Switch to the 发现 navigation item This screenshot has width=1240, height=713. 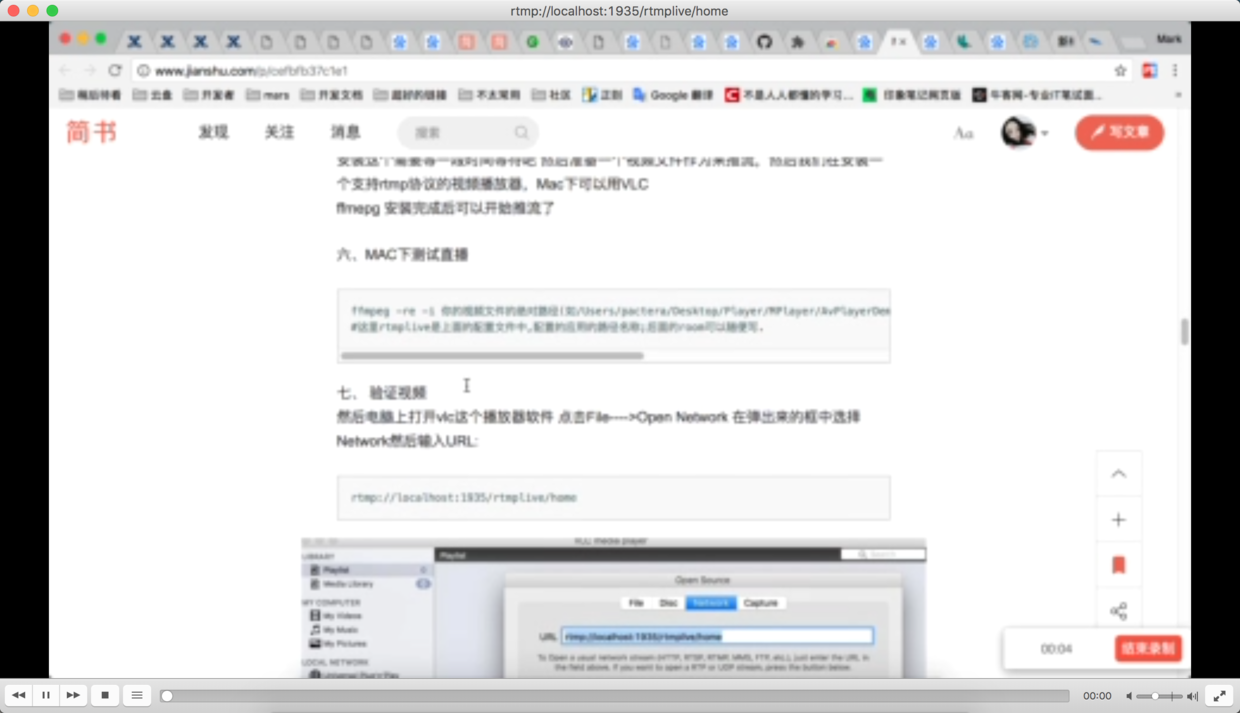tap(213, 132)
